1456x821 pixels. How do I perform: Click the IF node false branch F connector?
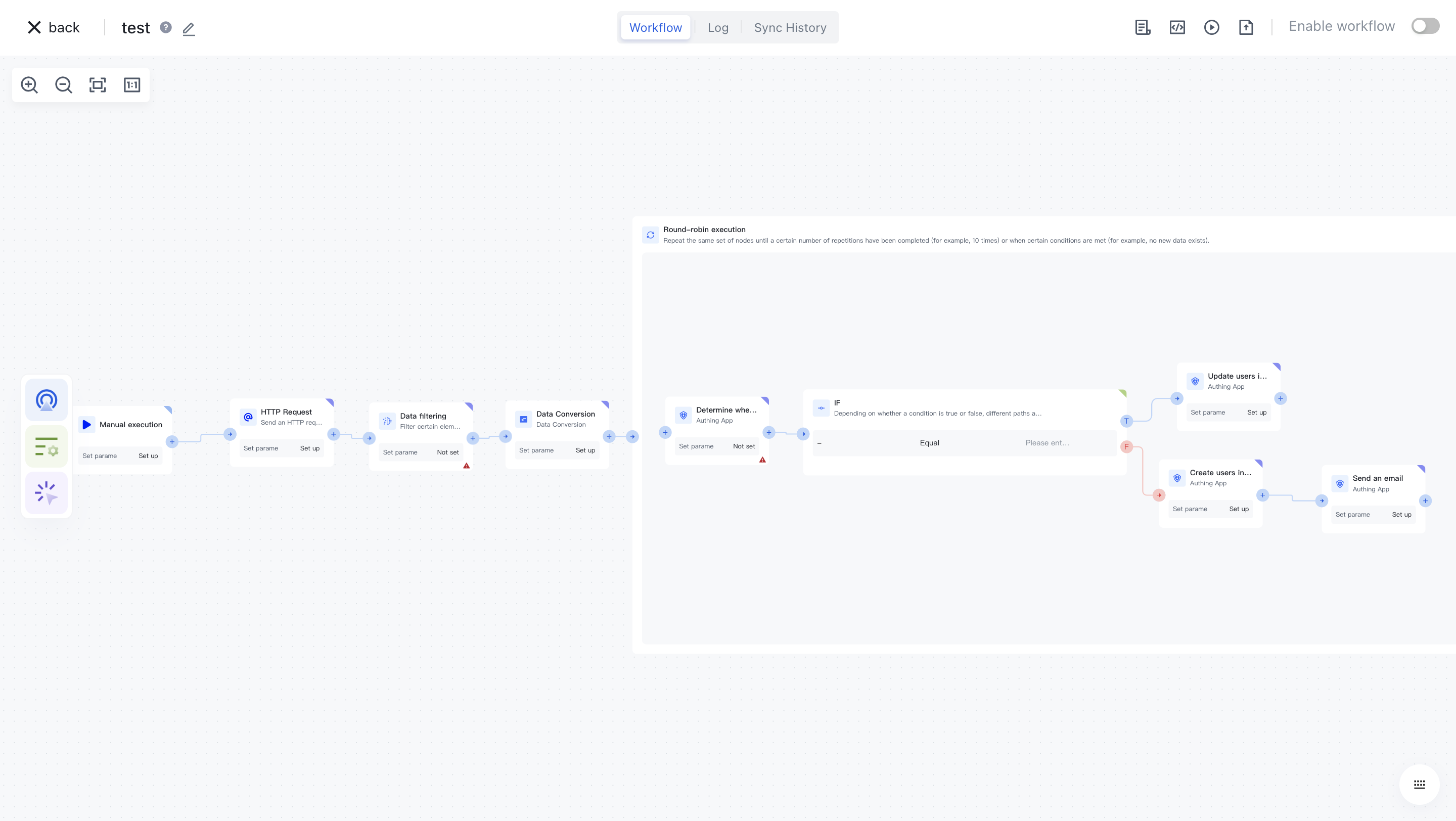pyautogui.click(x=1126, y=447)
